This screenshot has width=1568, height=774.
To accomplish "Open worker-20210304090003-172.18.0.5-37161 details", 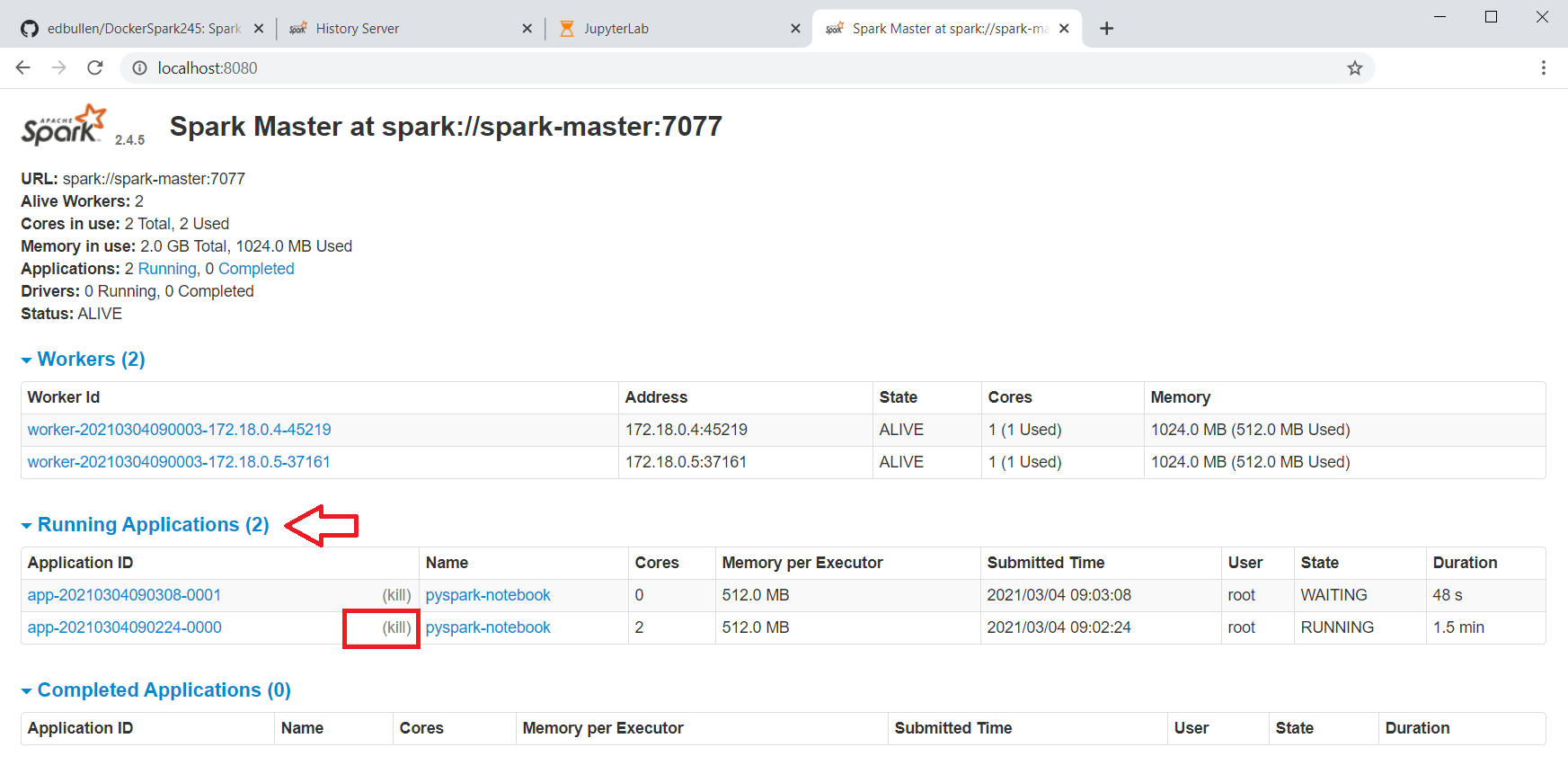I will coord(179,462).
